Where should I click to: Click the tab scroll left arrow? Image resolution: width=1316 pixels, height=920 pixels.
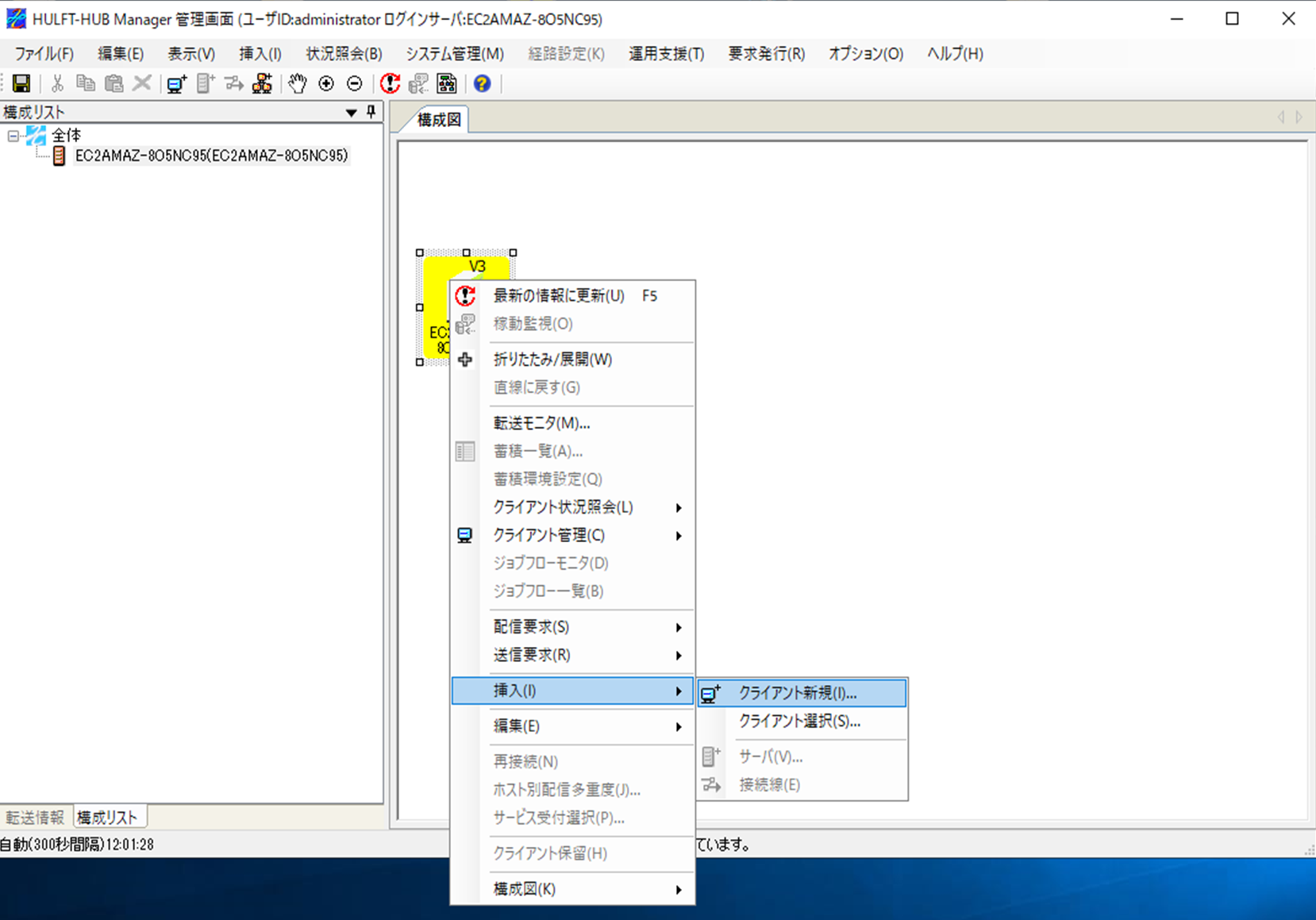click(x=1280, y=117)
